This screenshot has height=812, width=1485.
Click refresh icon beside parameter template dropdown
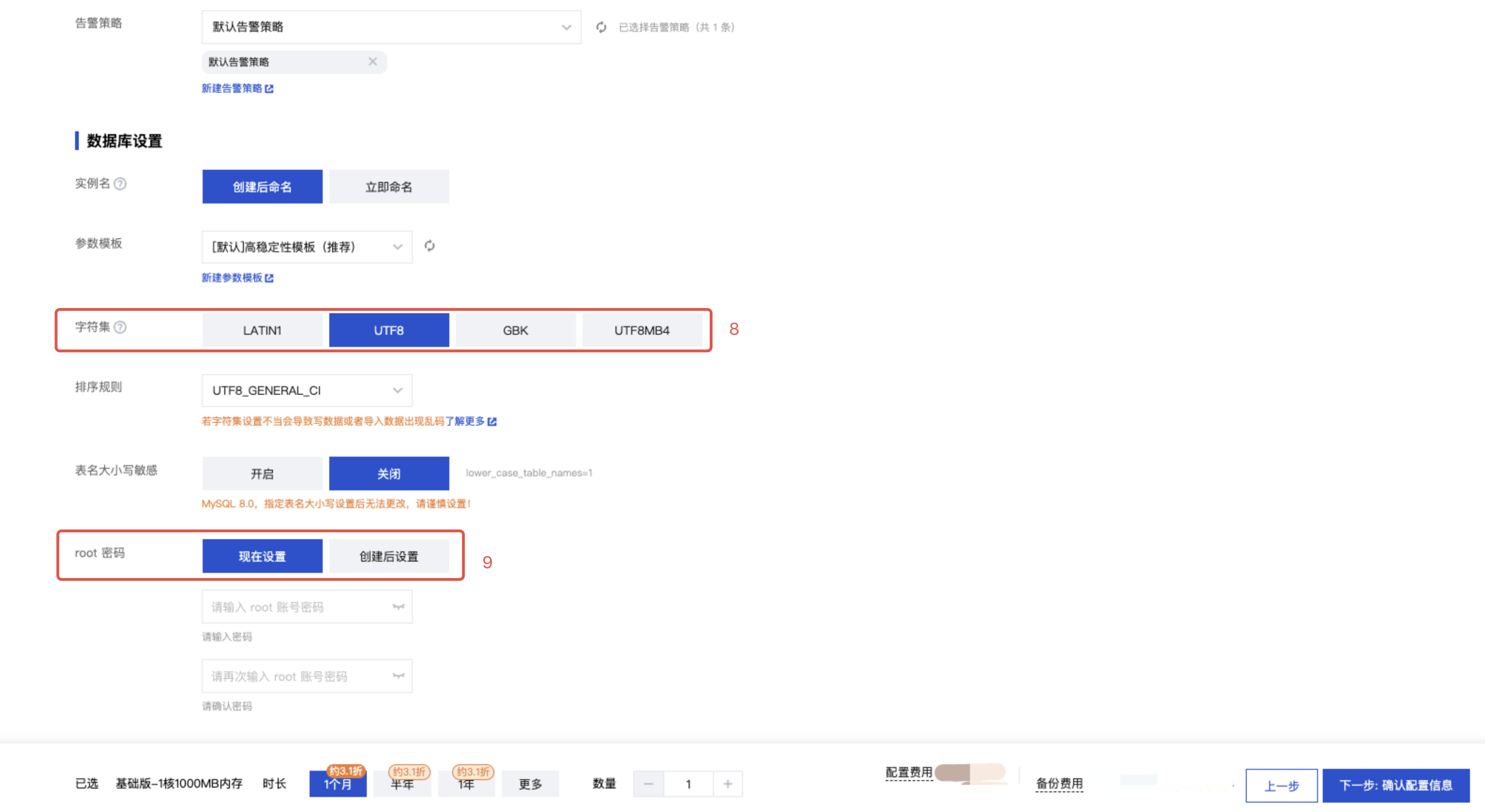(x=430, y=246)
